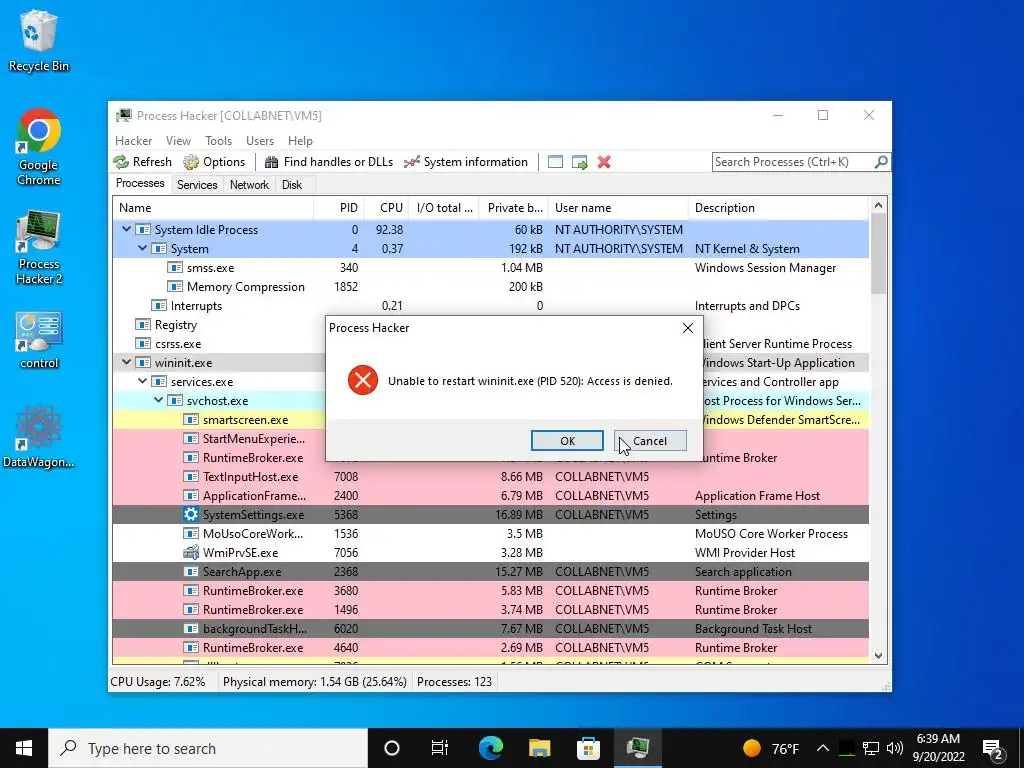Click into Search Processes field

pyautogui.click(x=793, y=161)
